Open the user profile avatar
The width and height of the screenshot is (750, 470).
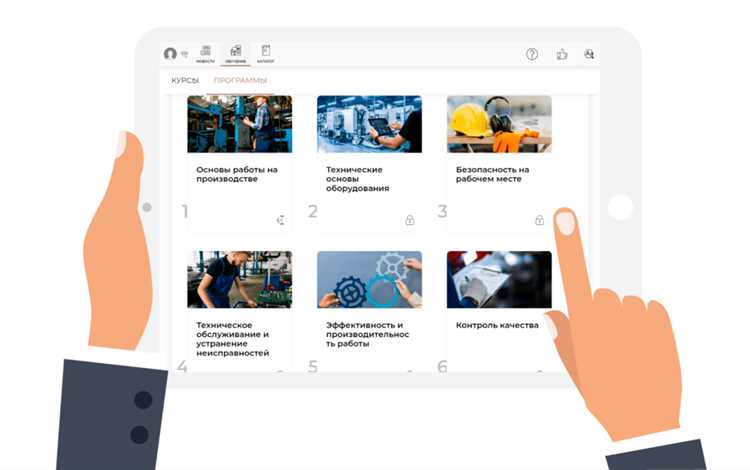[170, 54]
